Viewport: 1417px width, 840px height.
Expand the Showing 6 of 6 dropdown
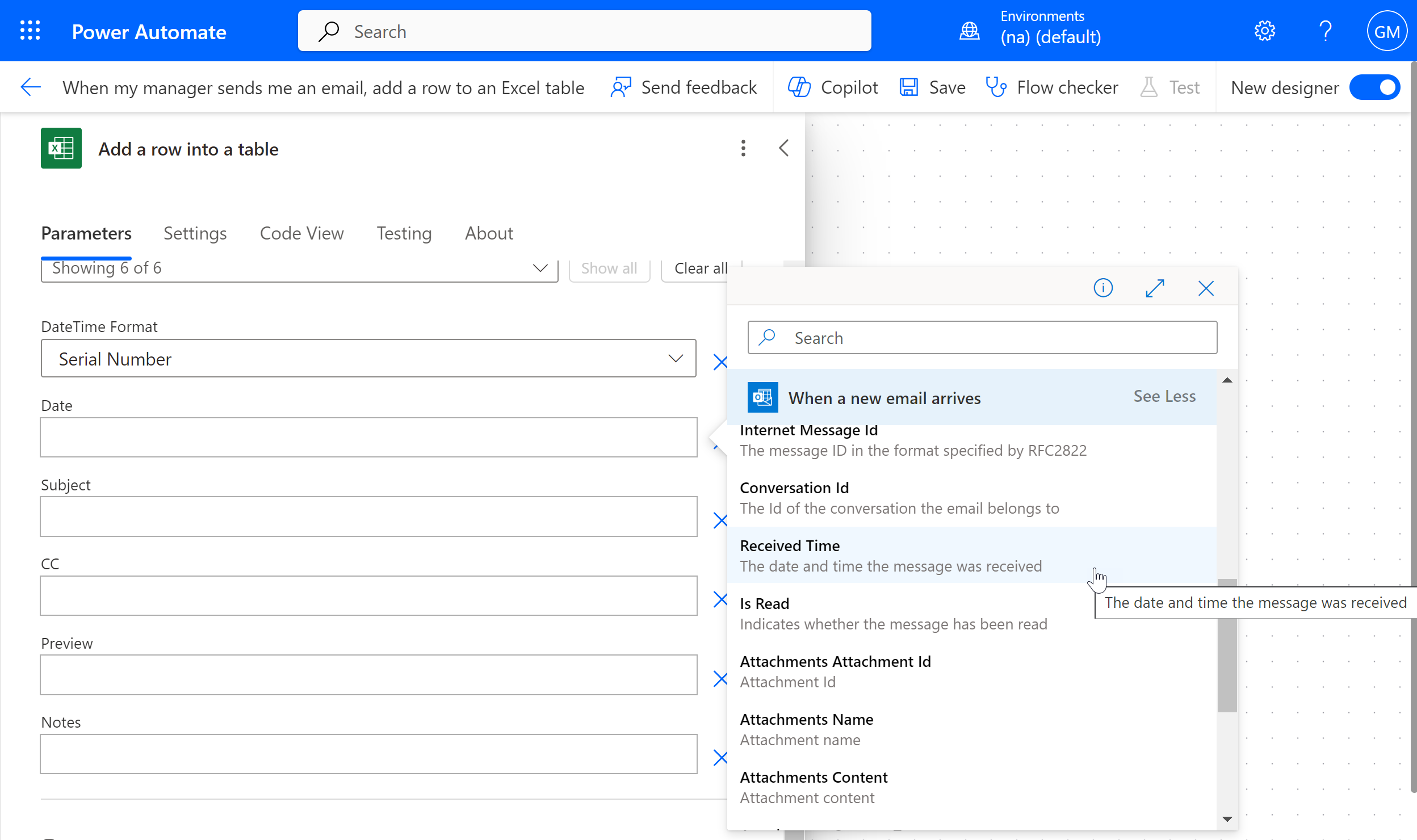click(x=299, y=268)
